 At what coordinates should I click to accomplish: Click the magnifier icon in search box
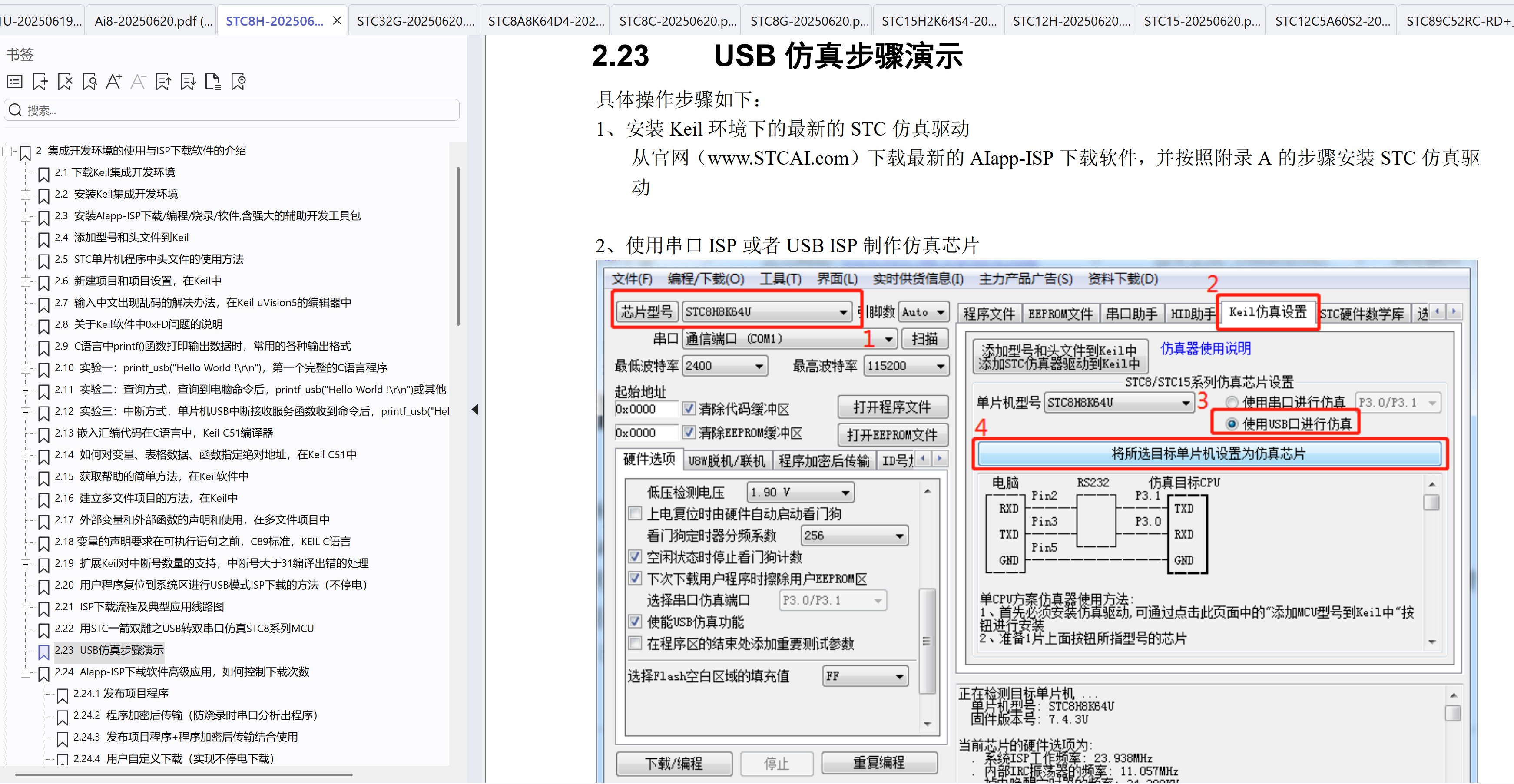[16, 110]
